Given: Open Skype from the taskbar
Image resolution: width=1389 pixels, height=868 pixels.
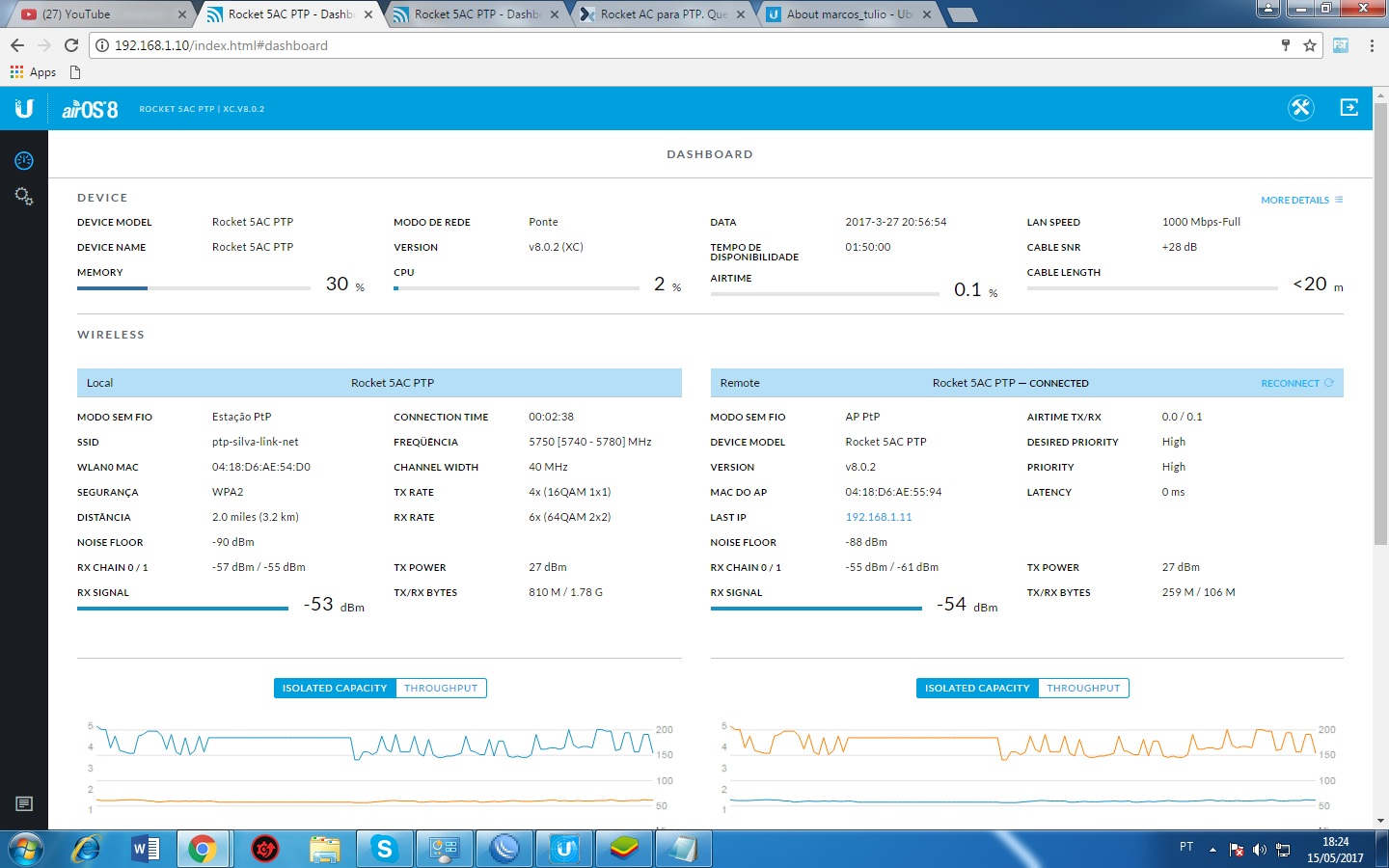Looking at the screenshot, I should coord(384,849).
